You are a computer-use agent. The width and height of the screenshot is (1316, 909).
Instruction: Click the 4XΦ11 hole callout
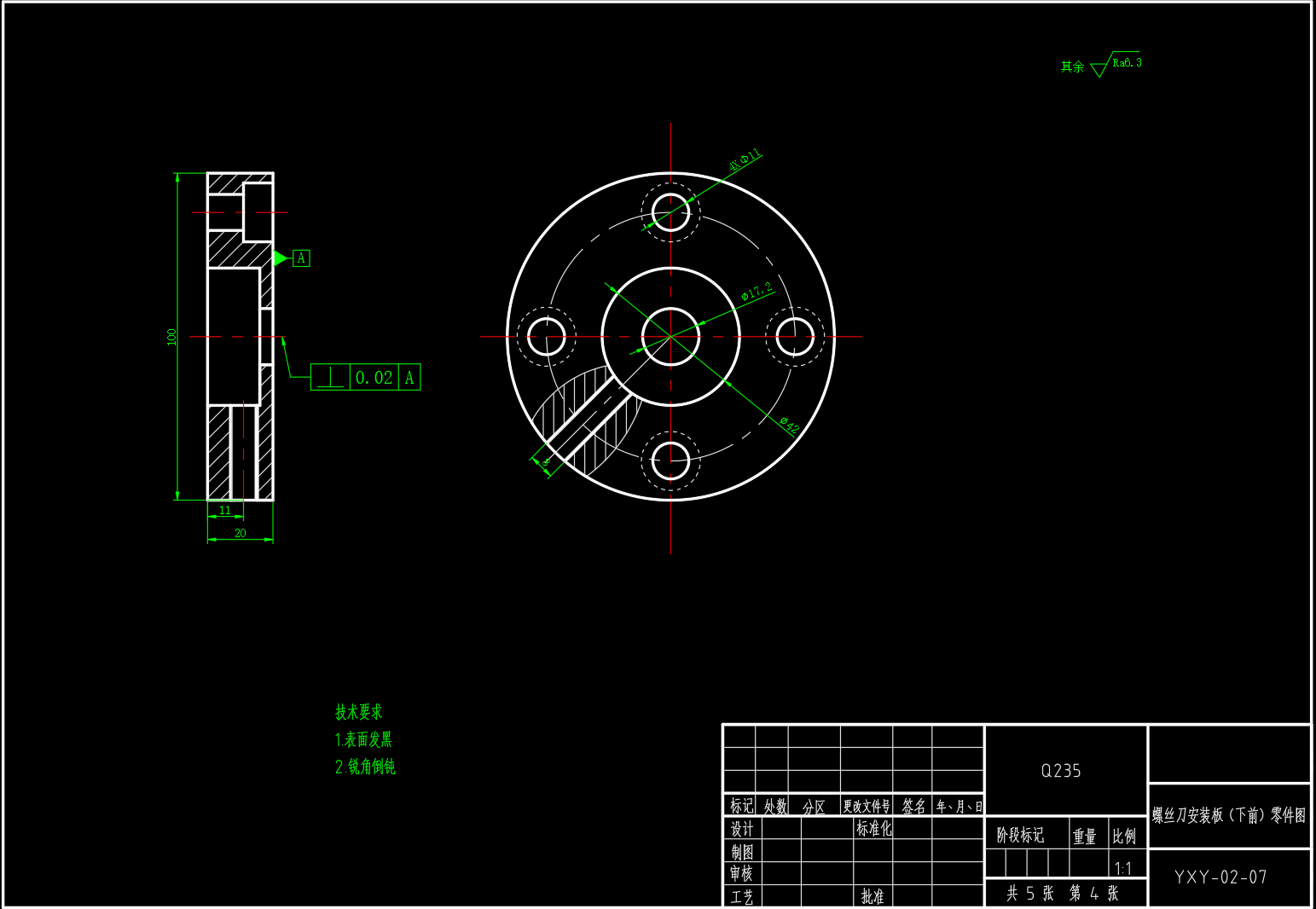pyautogui.click(x=745, y=160)
